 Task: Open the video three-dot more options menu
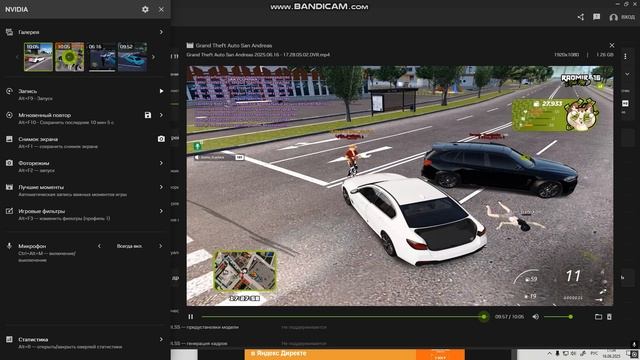(625, 56)
